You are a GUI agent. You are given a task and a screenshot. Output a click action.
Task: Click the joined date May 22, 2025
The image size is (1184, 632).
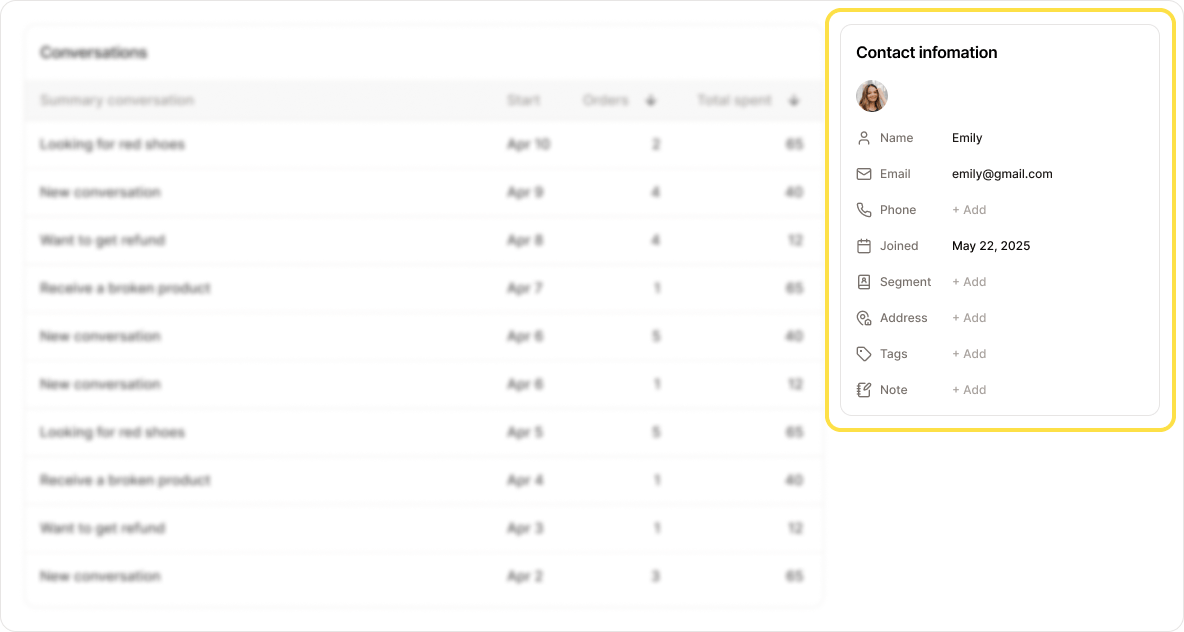(991, 246)
